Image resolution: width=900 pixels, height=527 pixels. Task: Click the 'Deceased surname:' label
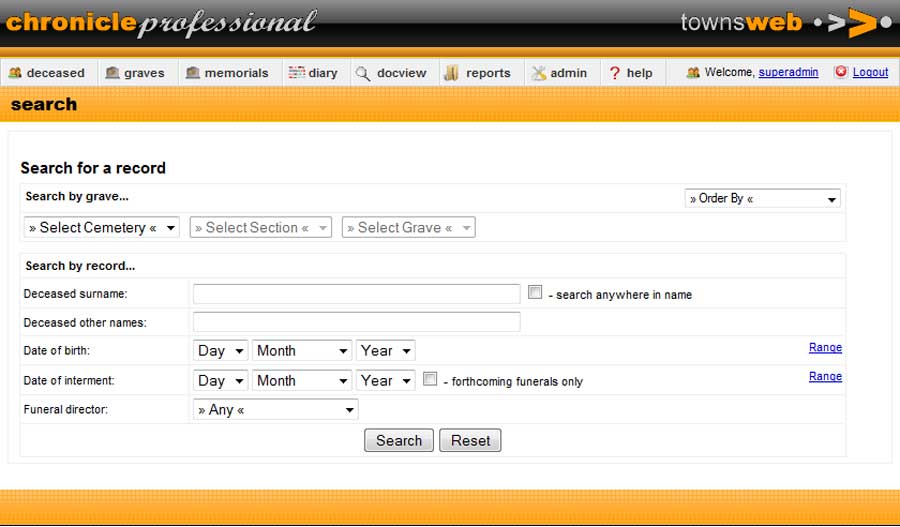(75, 294)
